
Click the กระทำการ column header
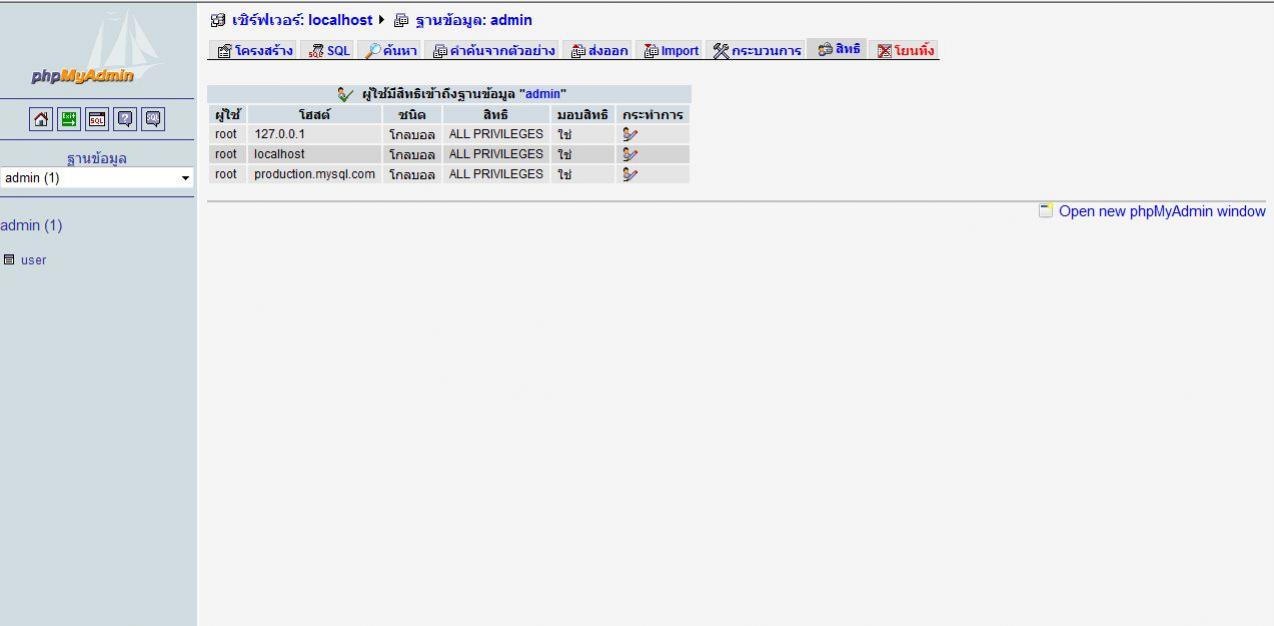tap(652, 115)
